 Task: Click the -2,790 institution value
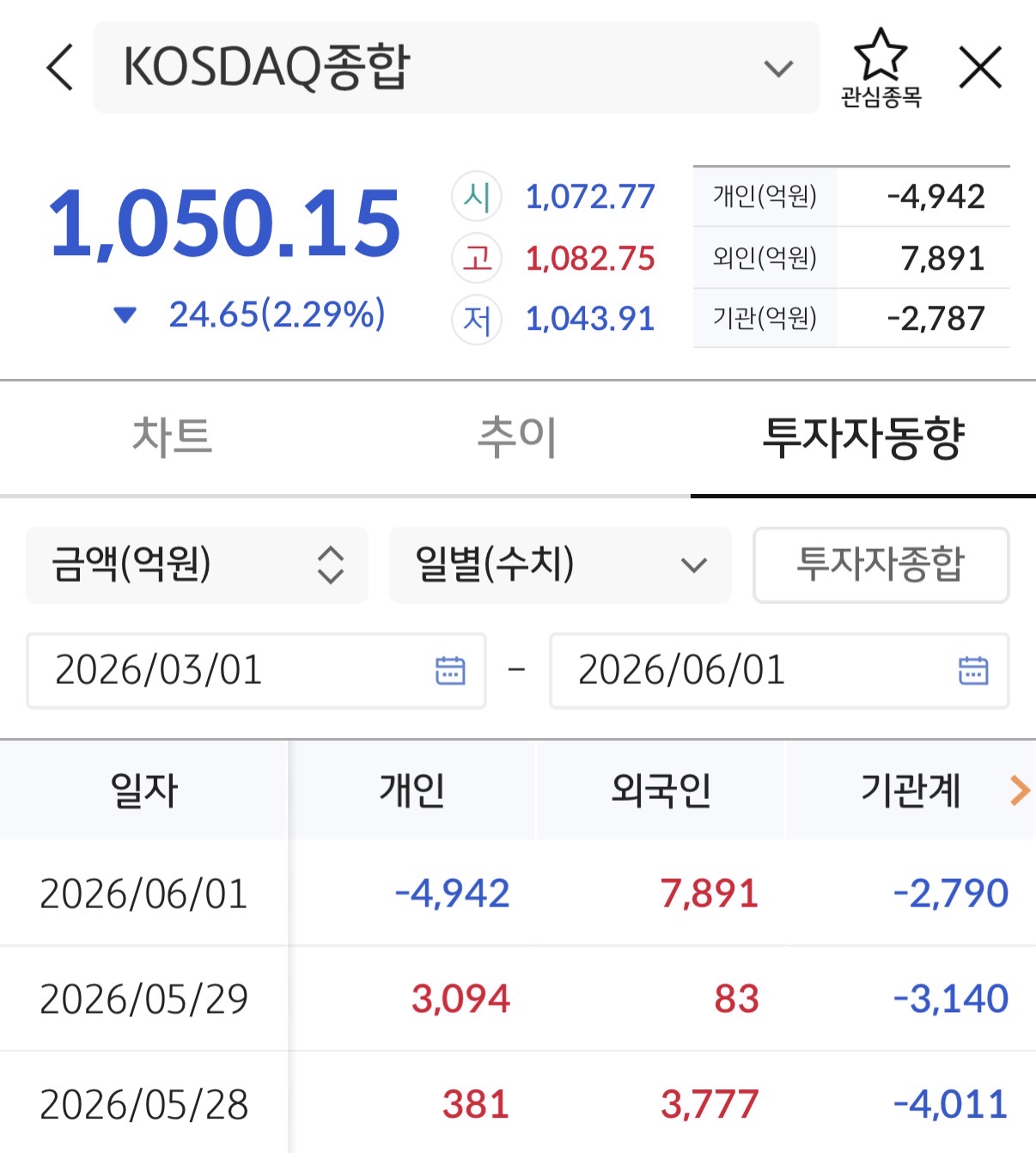951,894
